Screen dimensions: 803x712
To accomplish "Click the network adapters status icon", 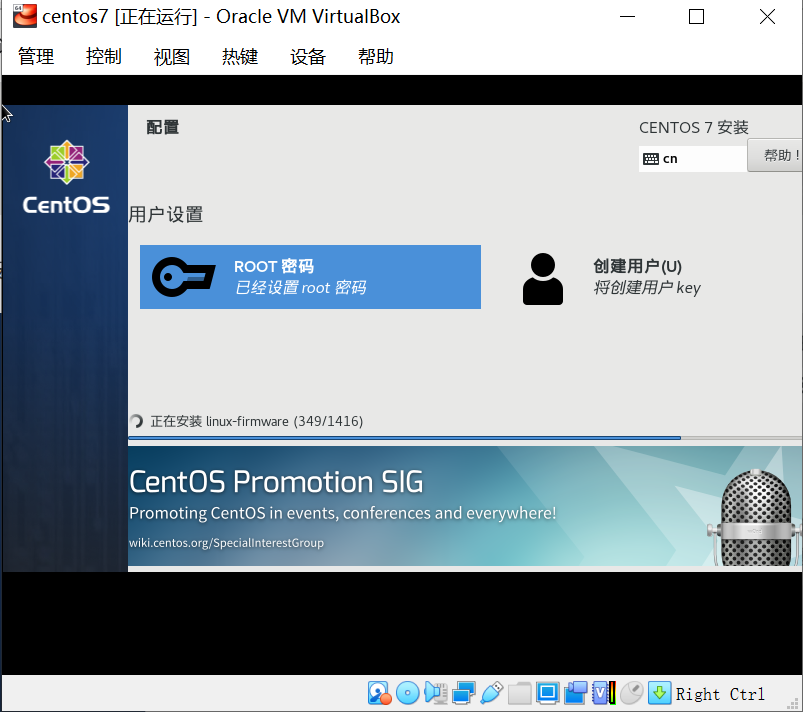I will (x=463, y=693).
